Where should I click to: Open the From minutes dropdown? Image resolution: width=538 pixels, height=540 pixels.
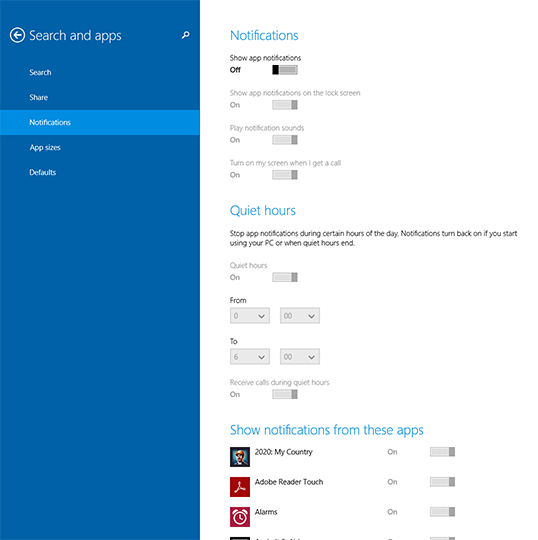coord(300,315)
